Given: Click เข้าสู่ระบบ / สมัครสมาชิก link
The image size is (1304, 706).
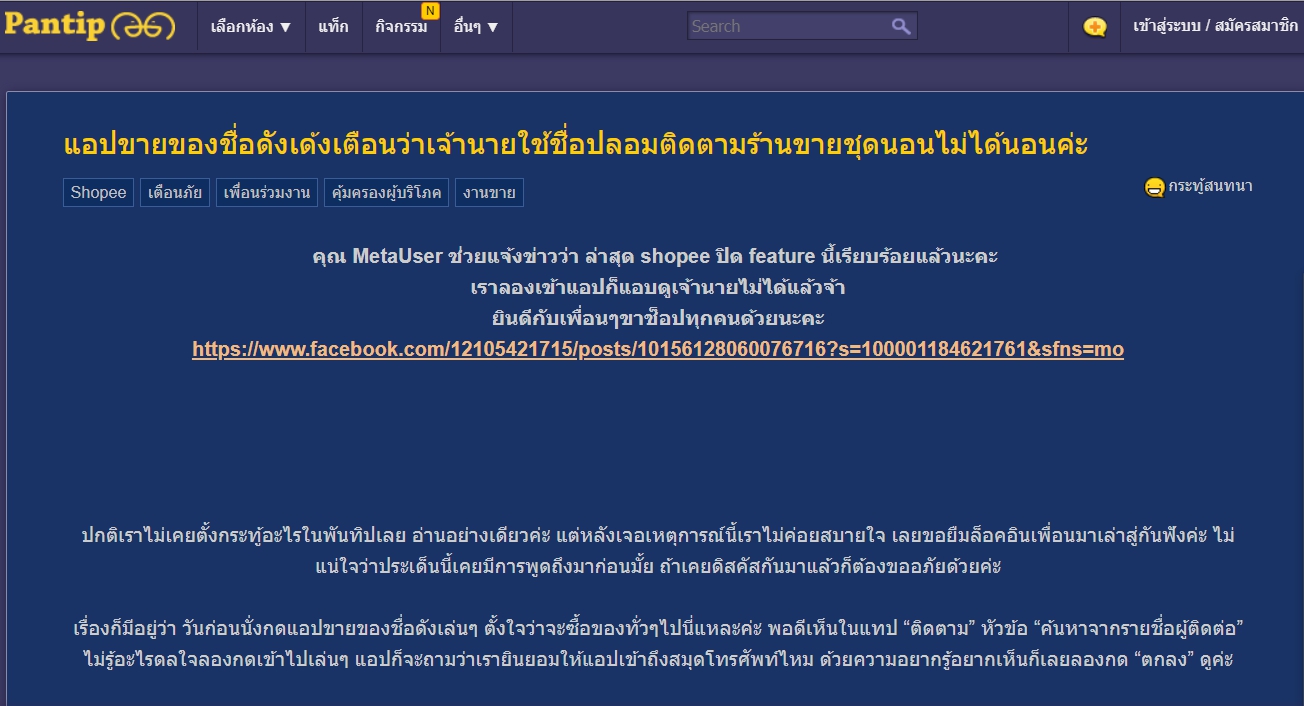Looking at the screenshot, I should pyautogui.click(x=1215, y=27).
